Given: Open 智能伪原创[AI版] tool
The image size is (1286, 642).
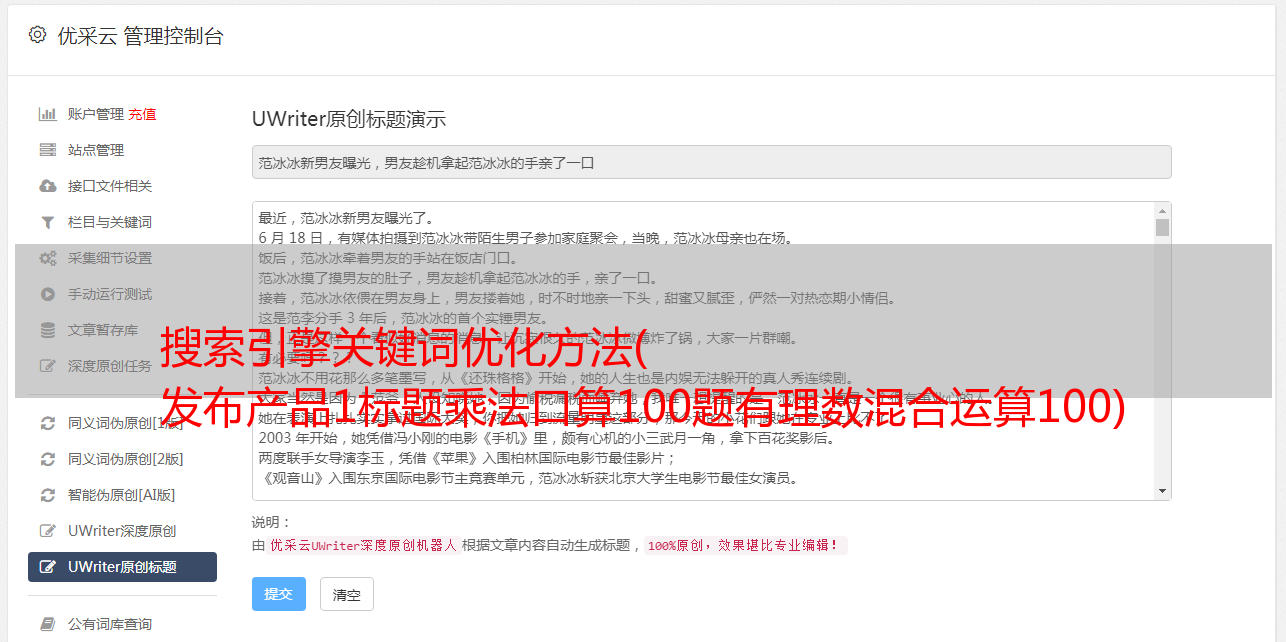Looking at the screenshot, I should (122, 495).
